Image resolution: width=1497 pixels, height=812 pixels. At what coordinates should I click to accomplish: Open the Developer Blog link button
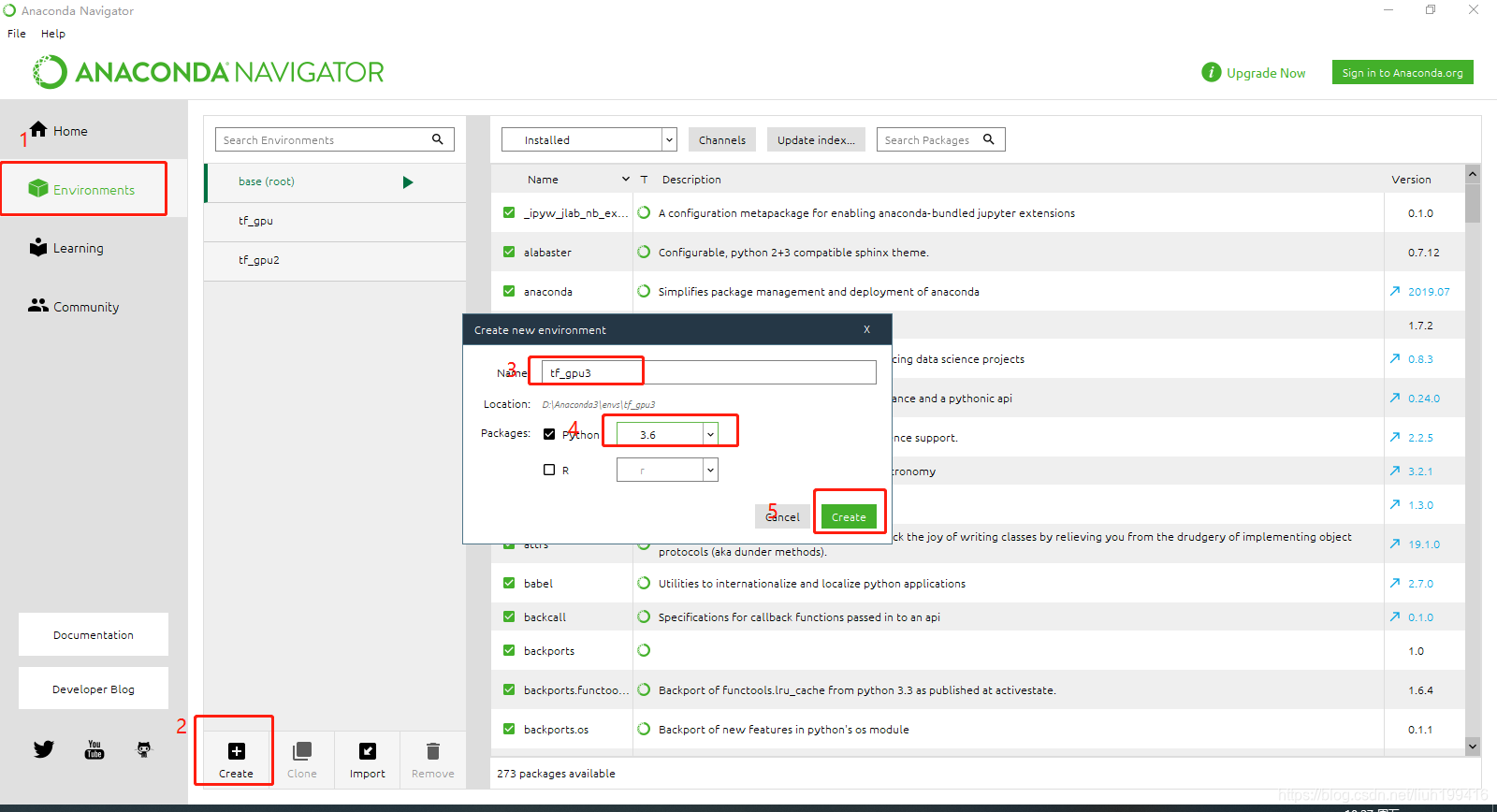point(94,689)
